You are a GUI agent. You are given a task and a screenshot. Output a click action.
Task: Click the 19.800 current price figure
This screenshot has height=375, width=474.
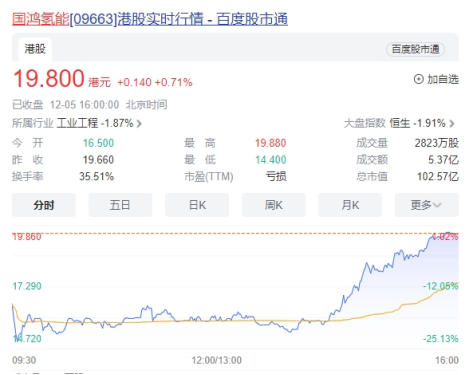tap(49, 79)
